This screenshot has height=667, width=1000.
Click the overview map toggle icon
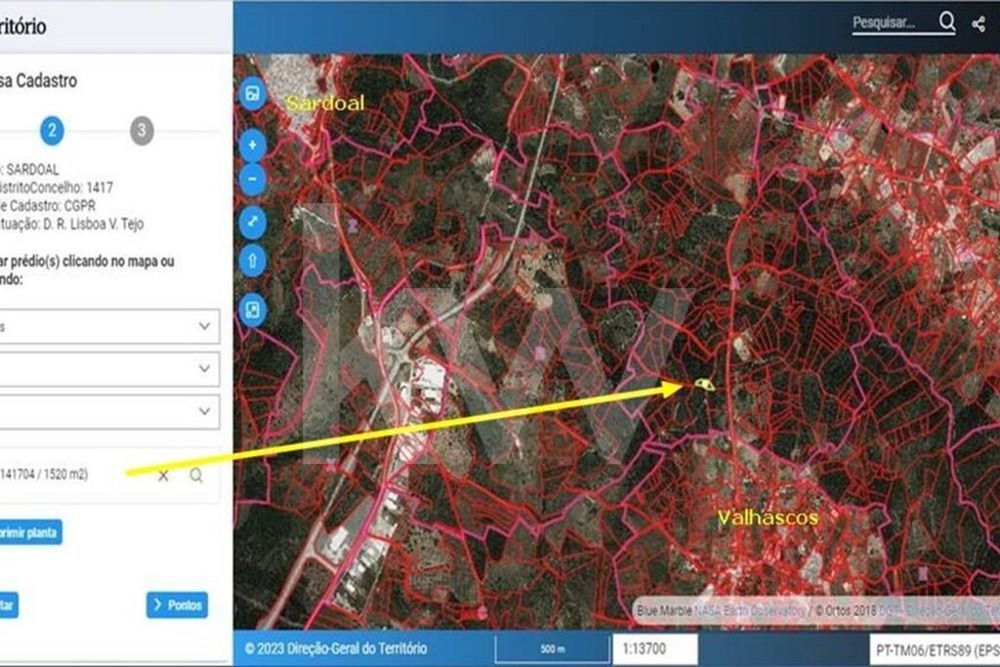coord(253,311)
